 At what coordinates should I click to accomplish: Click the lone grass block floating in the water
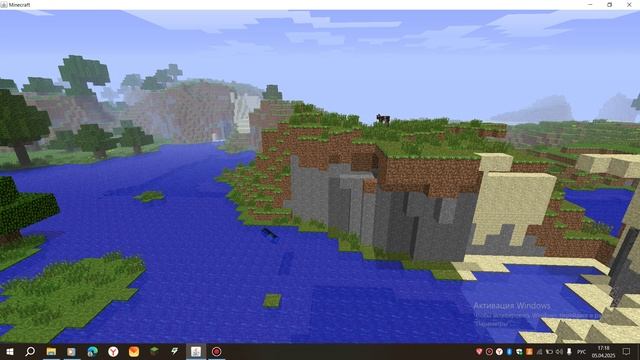[272, 301]
